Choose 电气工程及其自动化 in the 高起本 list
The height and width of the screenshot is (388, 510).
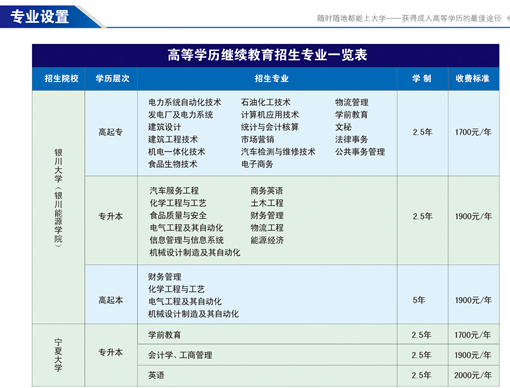coord(185,301)
